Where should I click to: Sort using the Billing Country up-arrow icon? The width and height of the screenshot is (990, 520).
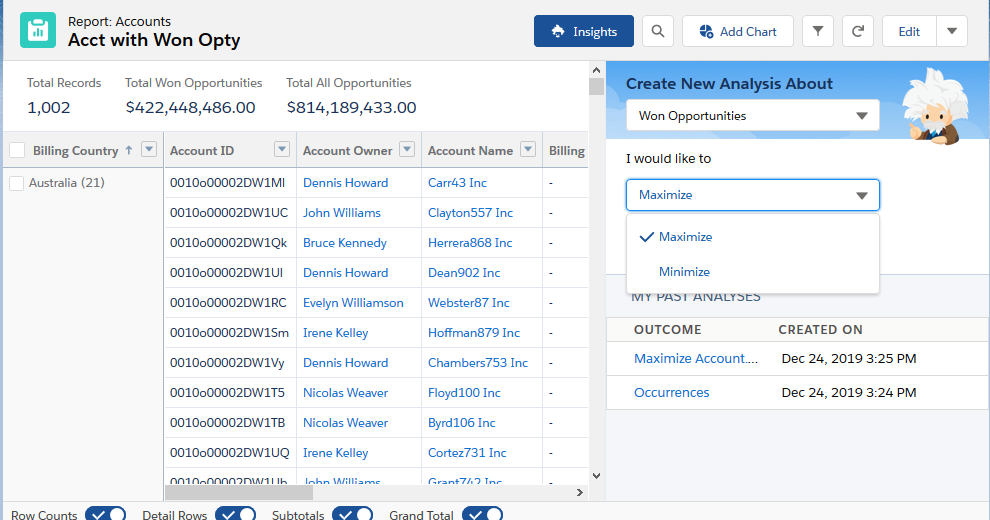coord(129,150)
